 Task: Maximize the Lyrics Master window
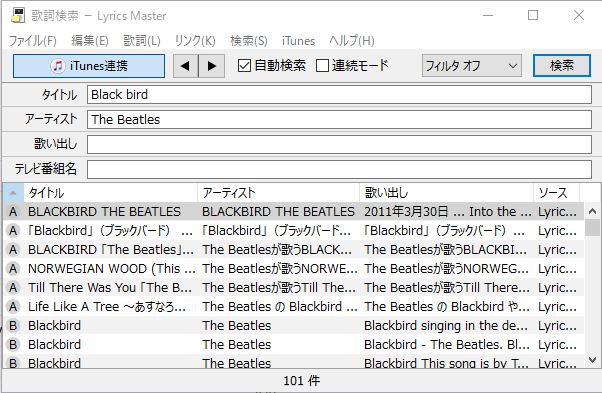point(533,15)
